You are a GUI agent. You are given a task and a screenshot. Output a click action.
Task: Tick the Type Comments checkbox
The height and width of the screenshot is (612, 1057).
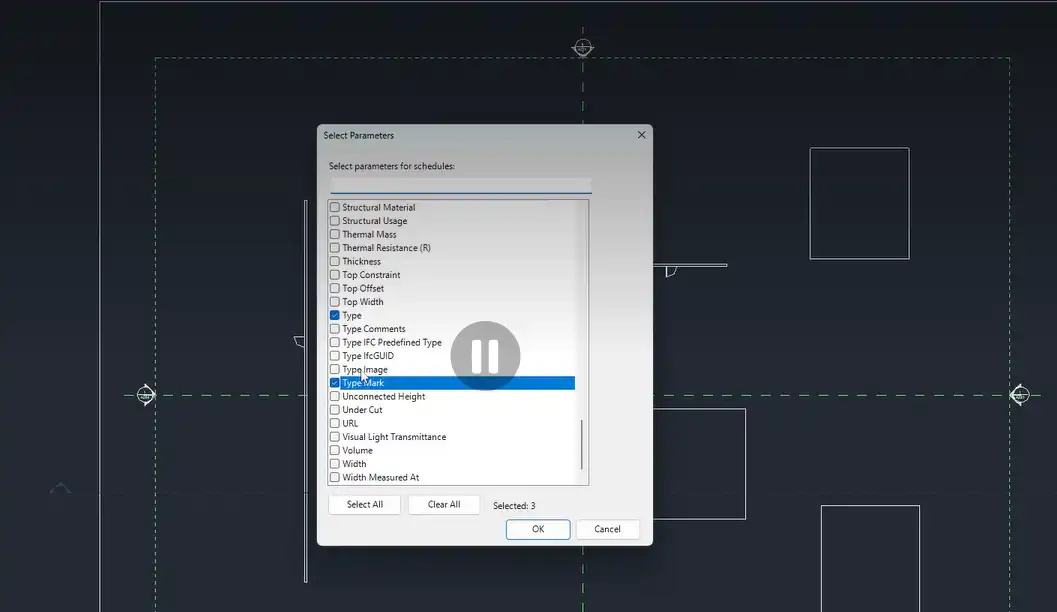(334, 329)
